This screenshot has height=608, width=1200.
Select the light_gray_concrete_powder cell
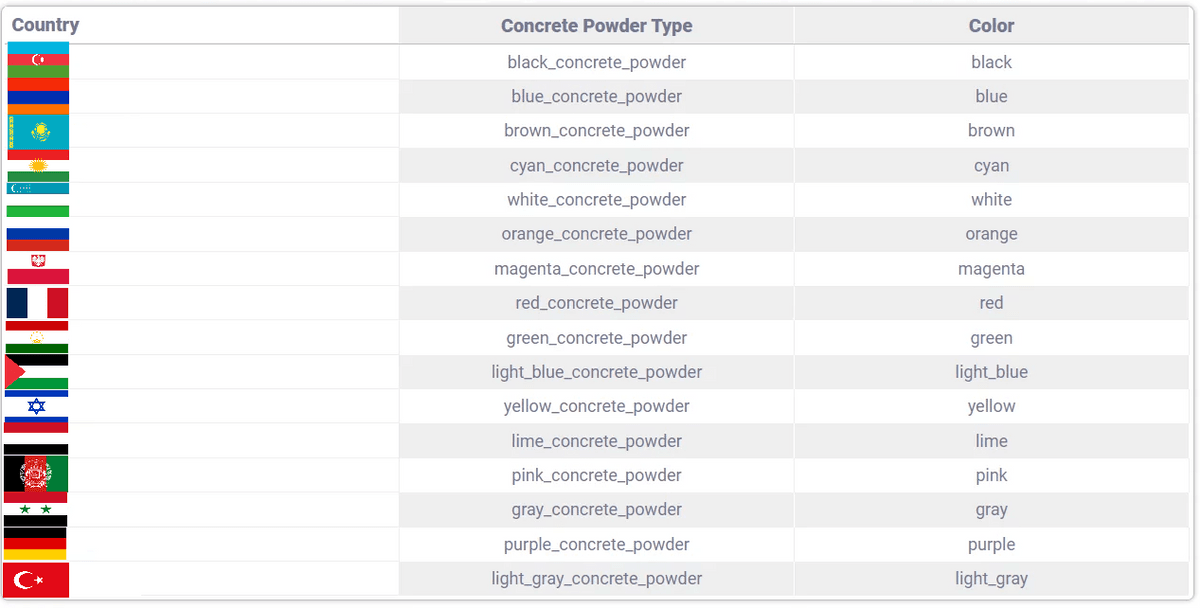pyautogui.click(x=596, y=579)
